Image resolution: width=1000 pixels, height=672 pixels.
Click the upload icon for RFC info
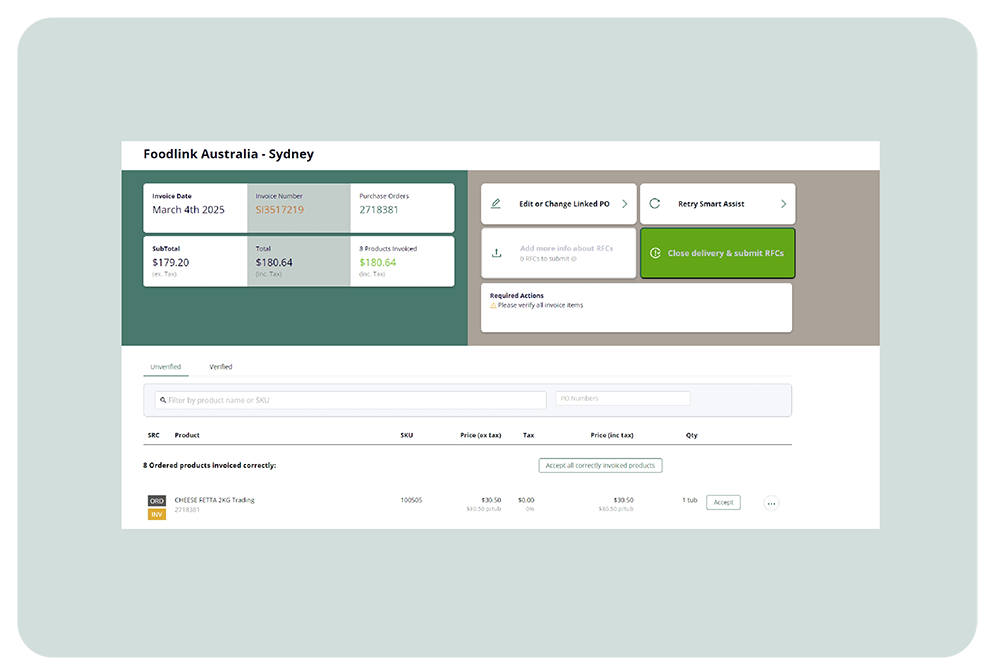click(496, 253)
